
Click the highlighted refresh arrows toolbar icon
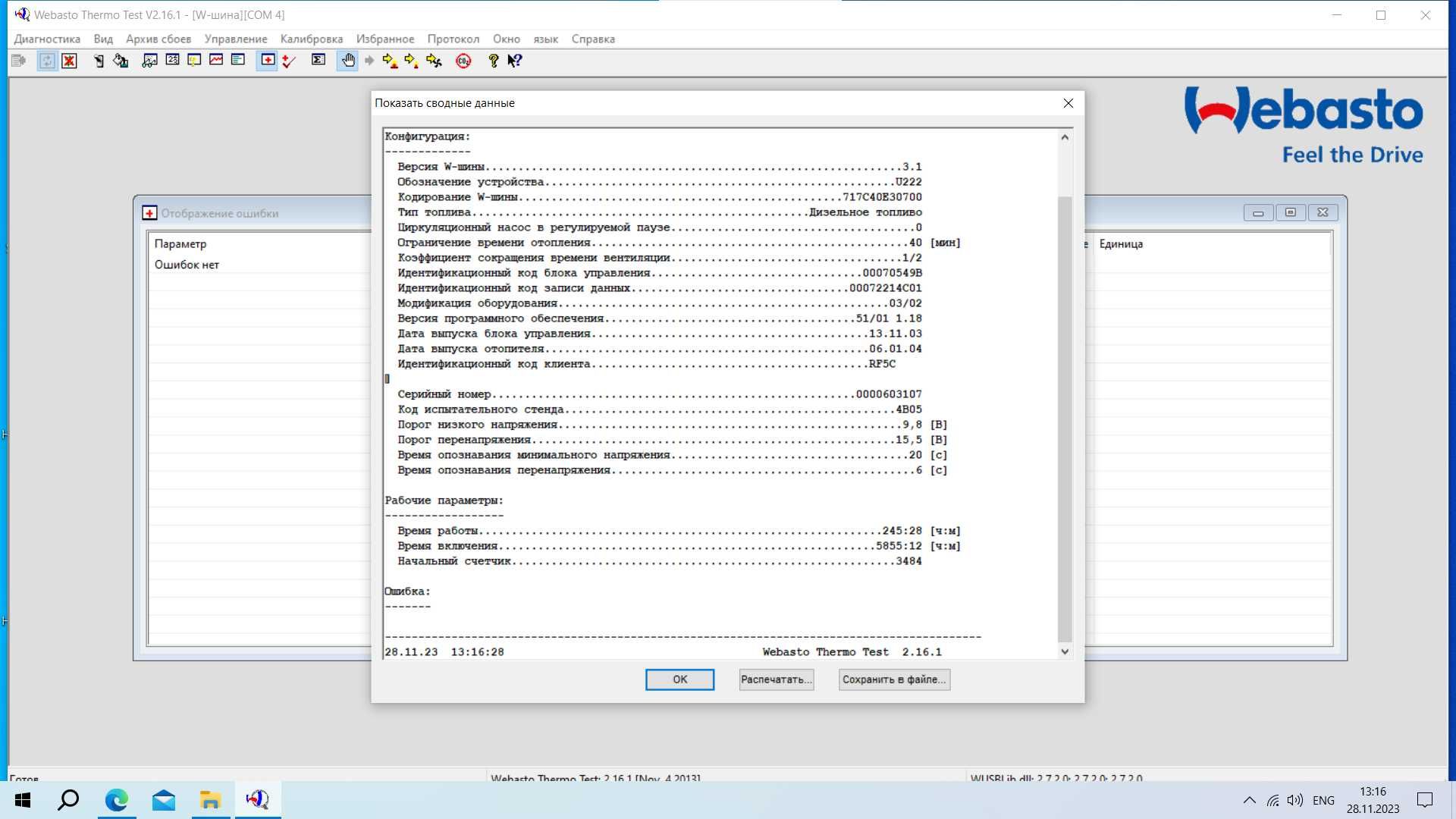tap(47, 61)
